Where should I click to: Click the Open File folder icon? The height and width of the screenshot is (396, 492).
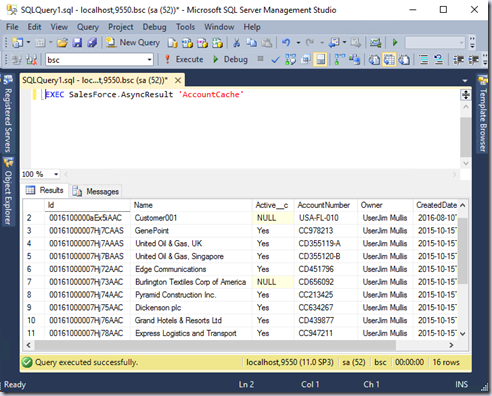pyautogui.click(x=62, y=42)
